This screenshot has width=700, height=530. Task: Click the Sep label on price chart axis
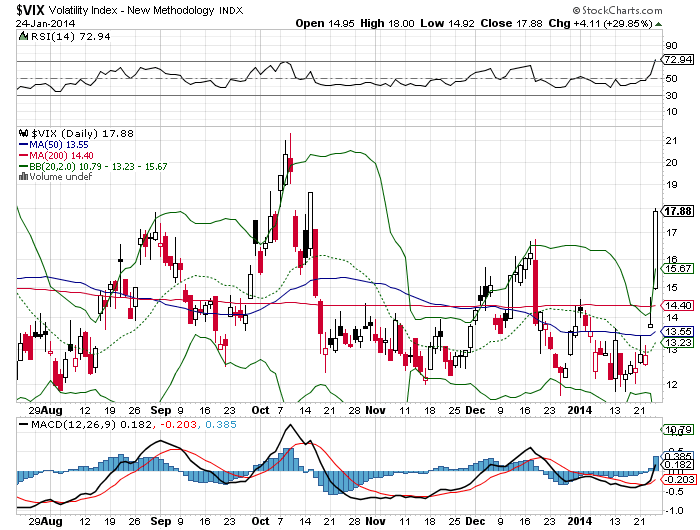point(161,410)
